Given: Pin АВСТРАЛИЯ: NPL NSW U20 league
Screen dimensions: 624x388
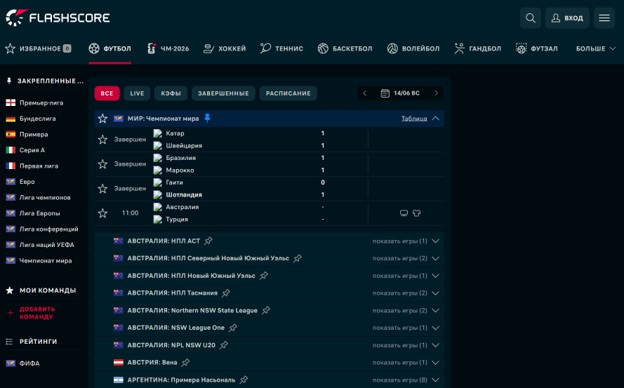Looking at the screenshot, I should 224,345.
